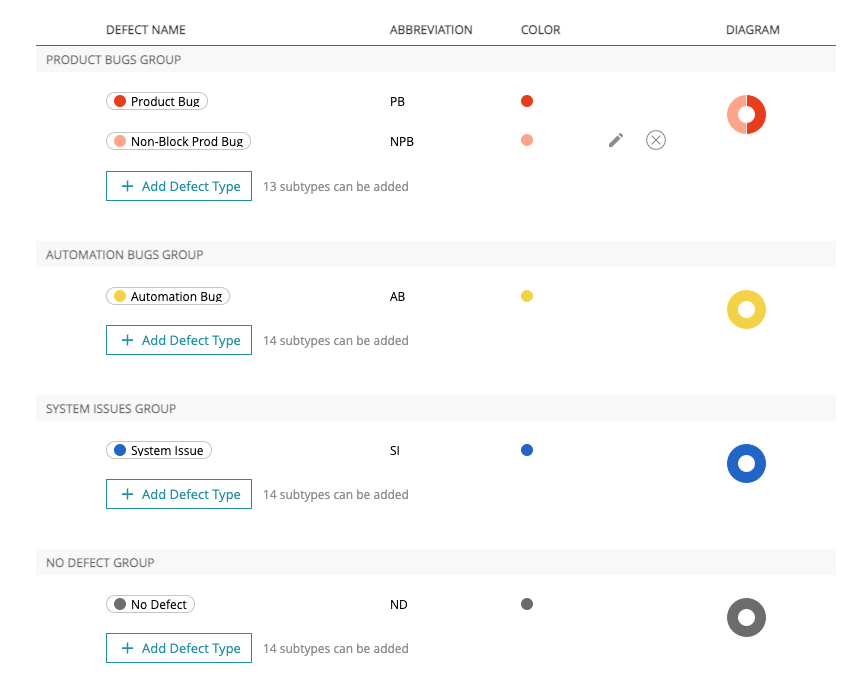The width and height of the screenshot is (848, 698).
Task: Click the DEFECT NAME column header
Action: tap(145, 30)
